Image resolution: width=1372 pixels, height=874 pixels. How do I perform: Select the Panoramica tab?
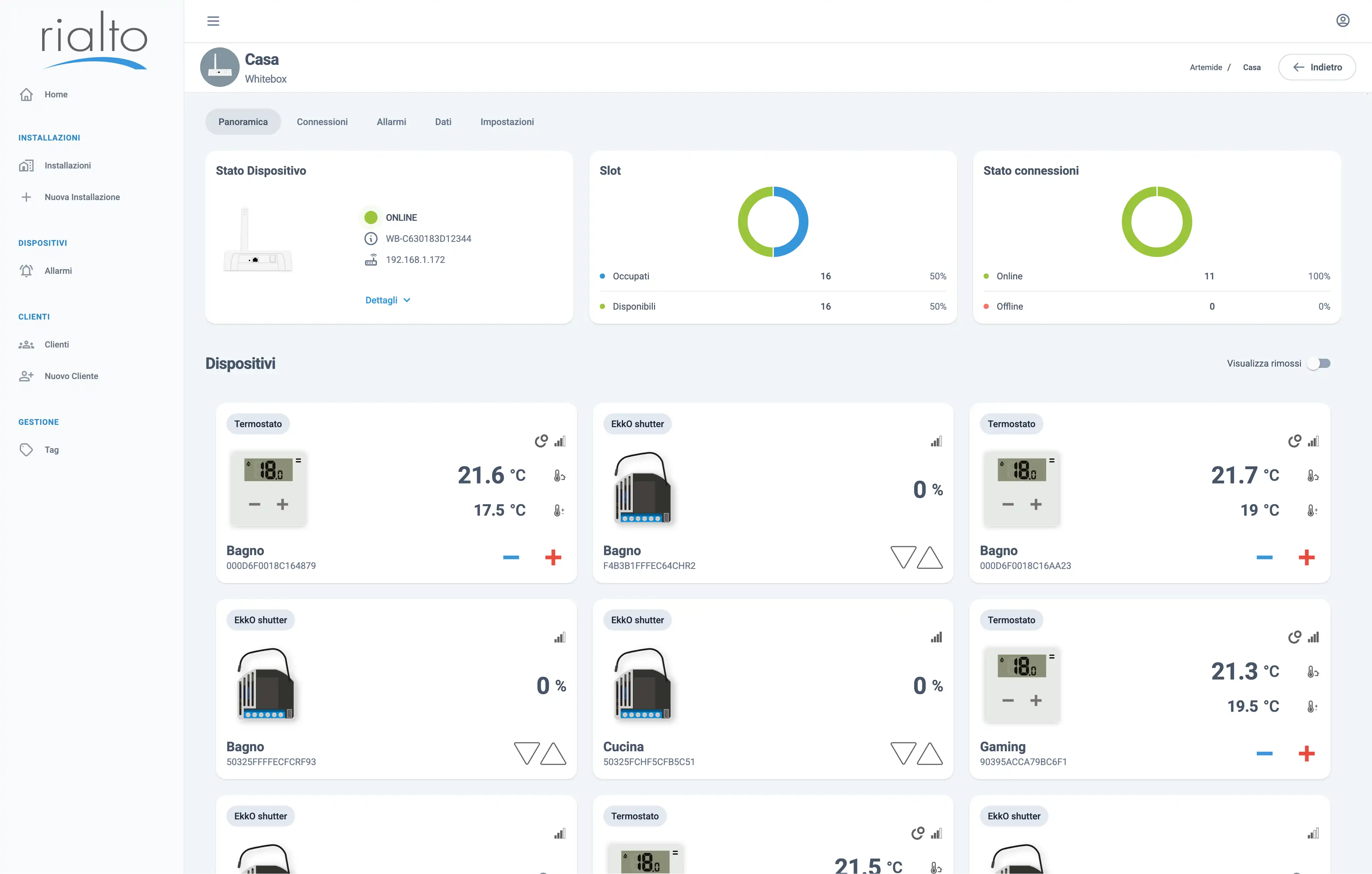[243, 122]
